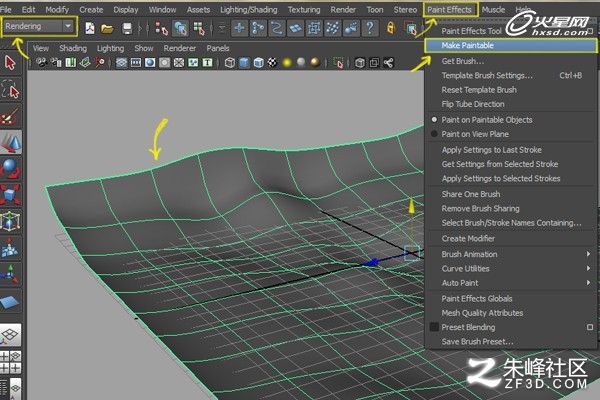Select the Show Manipulator tool
The height and width of the screenshot is (400, 600).
[10, 274]
